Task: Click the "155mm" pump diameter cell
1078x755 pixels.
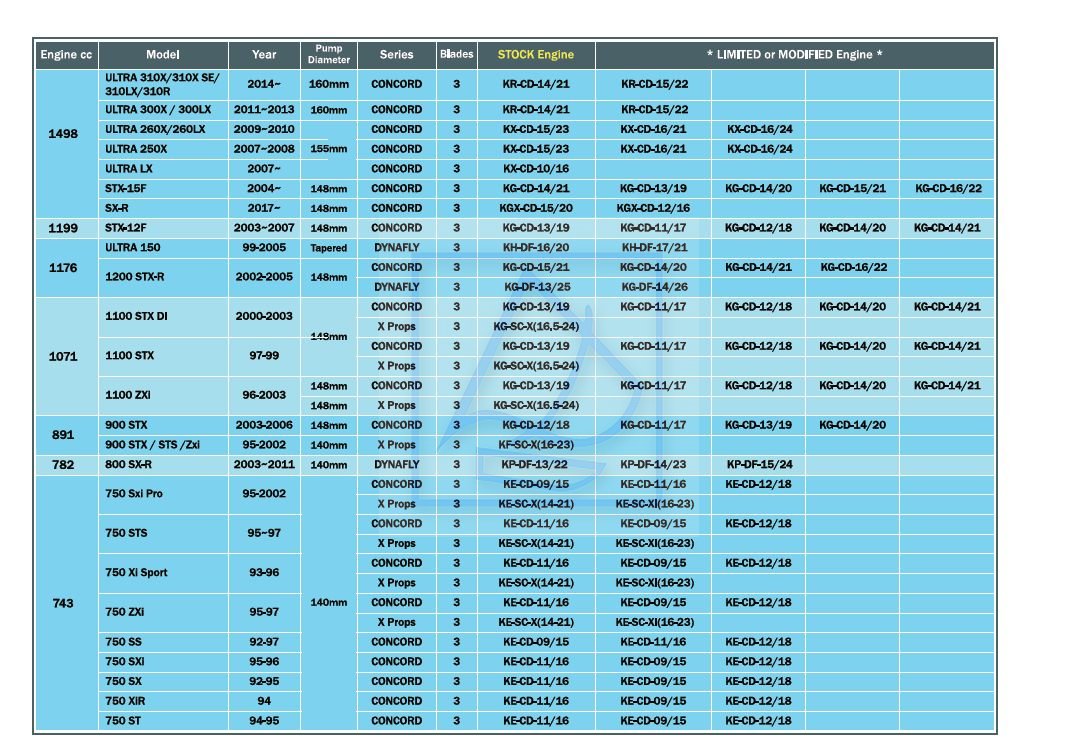Action: pyautogui.click(x=329, y=149)
